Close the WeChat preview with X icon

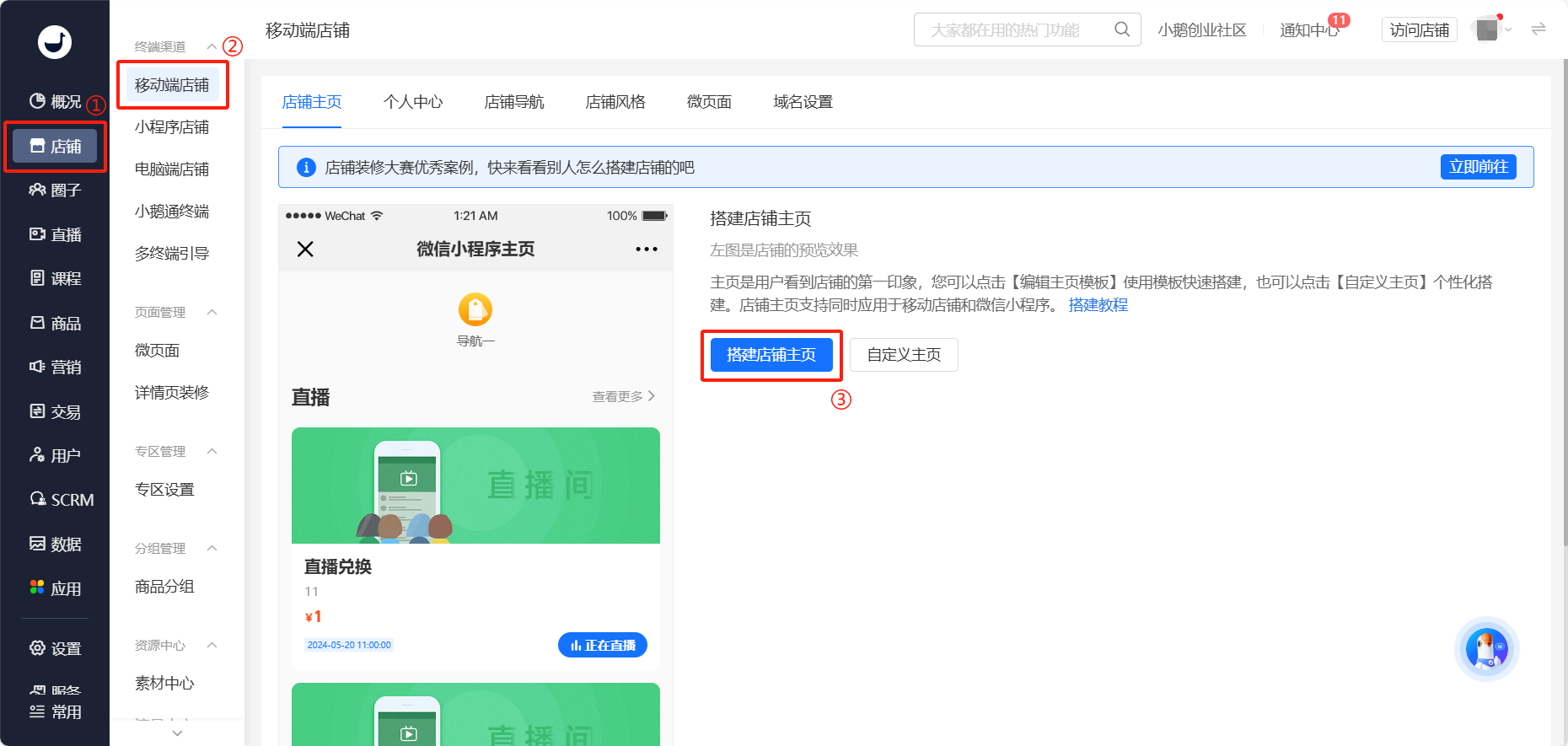[x=305, y=250]
